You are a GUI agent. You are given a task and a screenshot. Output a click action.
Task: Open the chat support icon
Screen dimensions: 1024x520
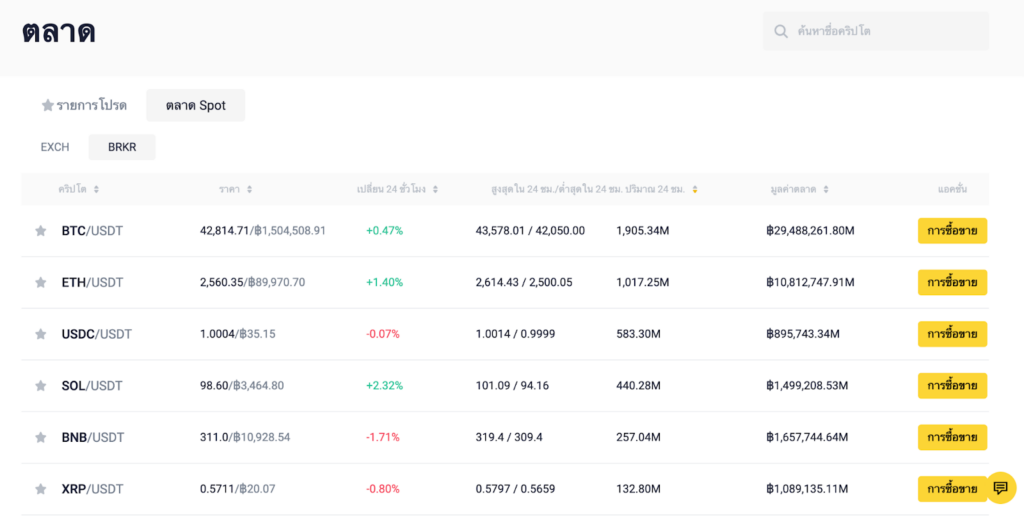pos(1000,488)
